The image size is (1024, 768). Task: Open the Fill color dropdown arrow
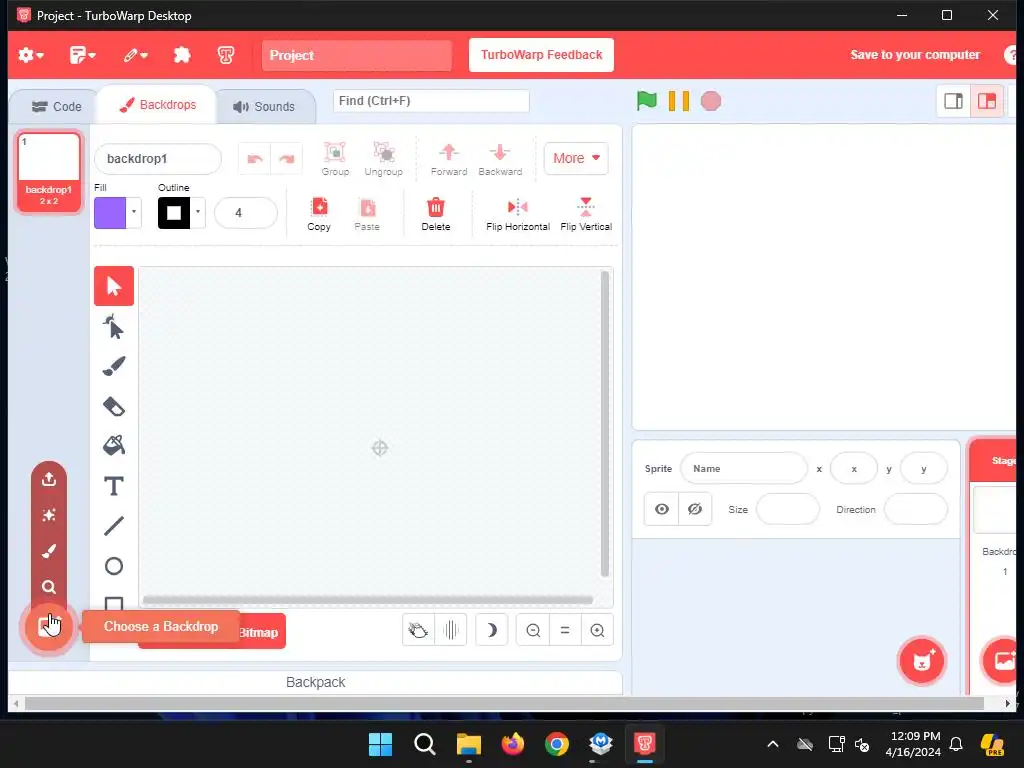click(x=134, y=212)
